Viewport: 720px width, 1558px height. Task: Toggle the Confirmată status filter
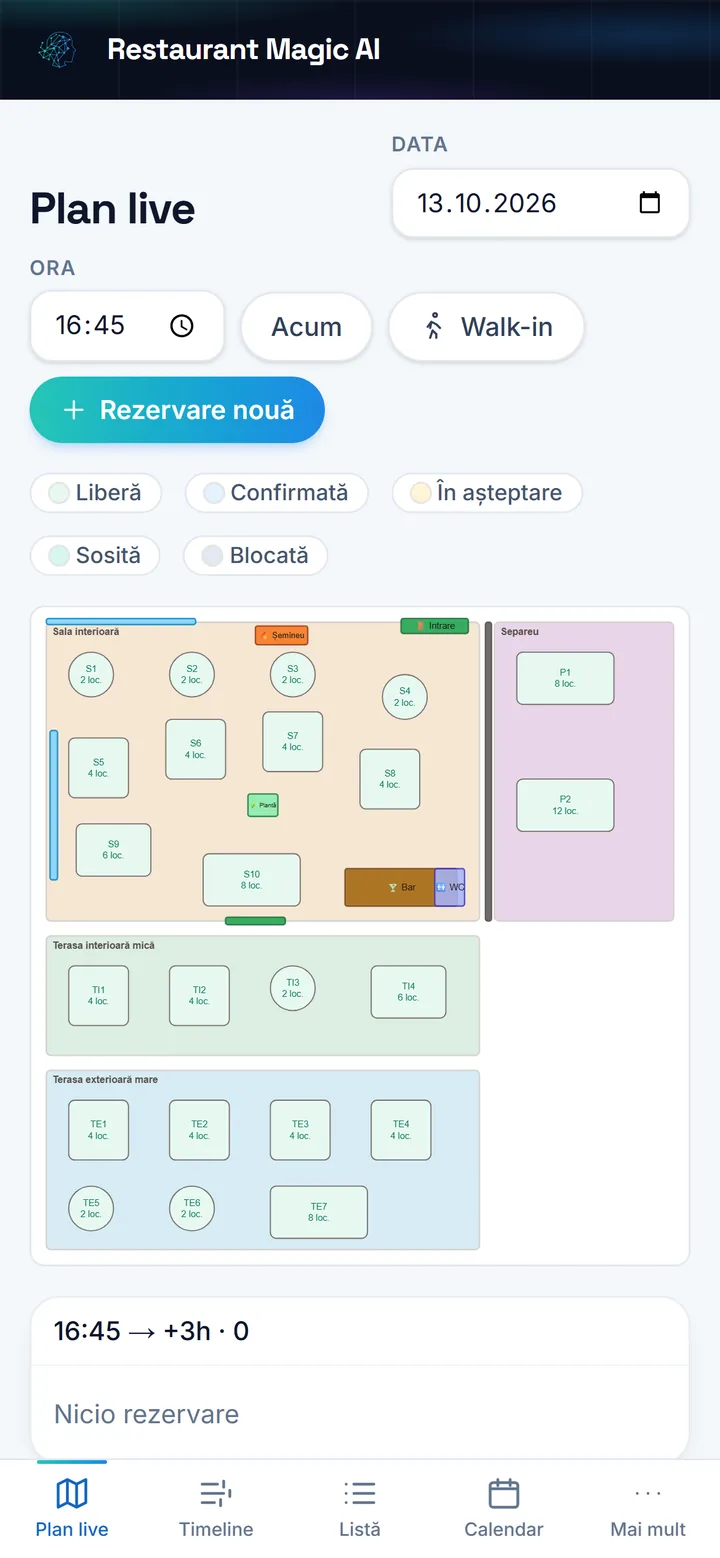(x=276, y=493)
